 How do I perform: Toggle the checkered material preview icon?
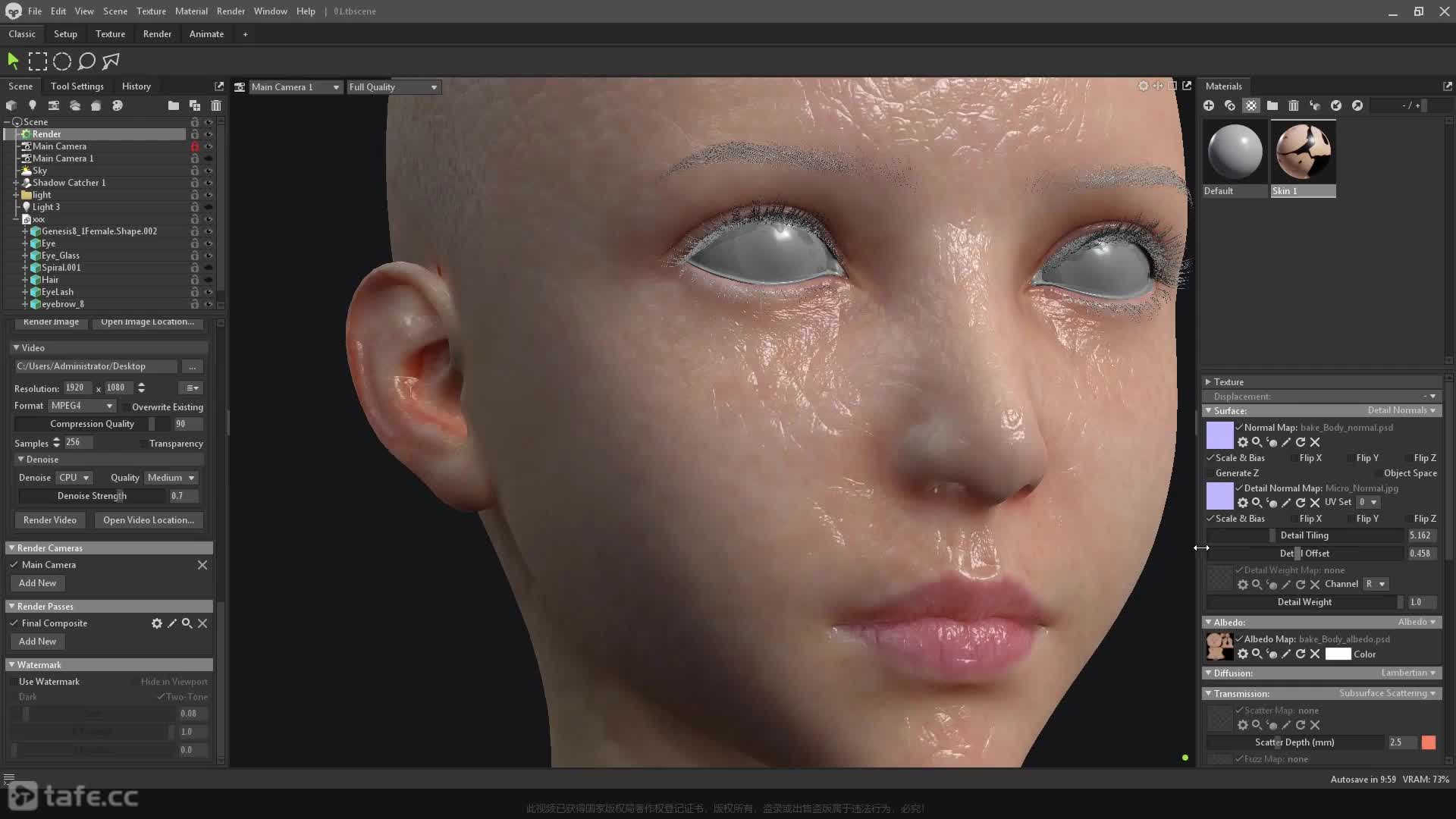click(1251, 105)
